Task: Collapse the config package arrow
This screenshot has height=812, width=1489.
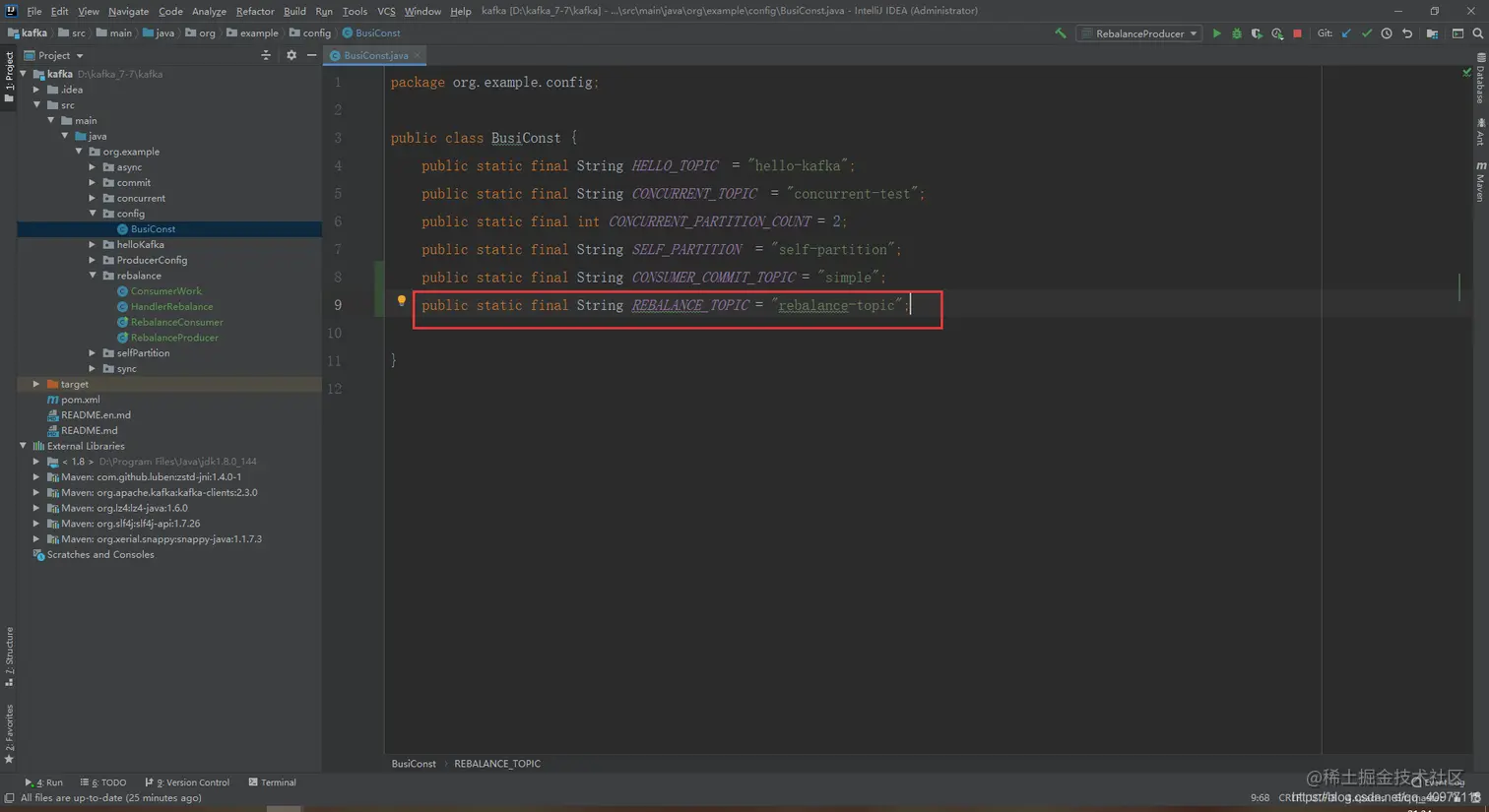Action: [x=93, y=214]
